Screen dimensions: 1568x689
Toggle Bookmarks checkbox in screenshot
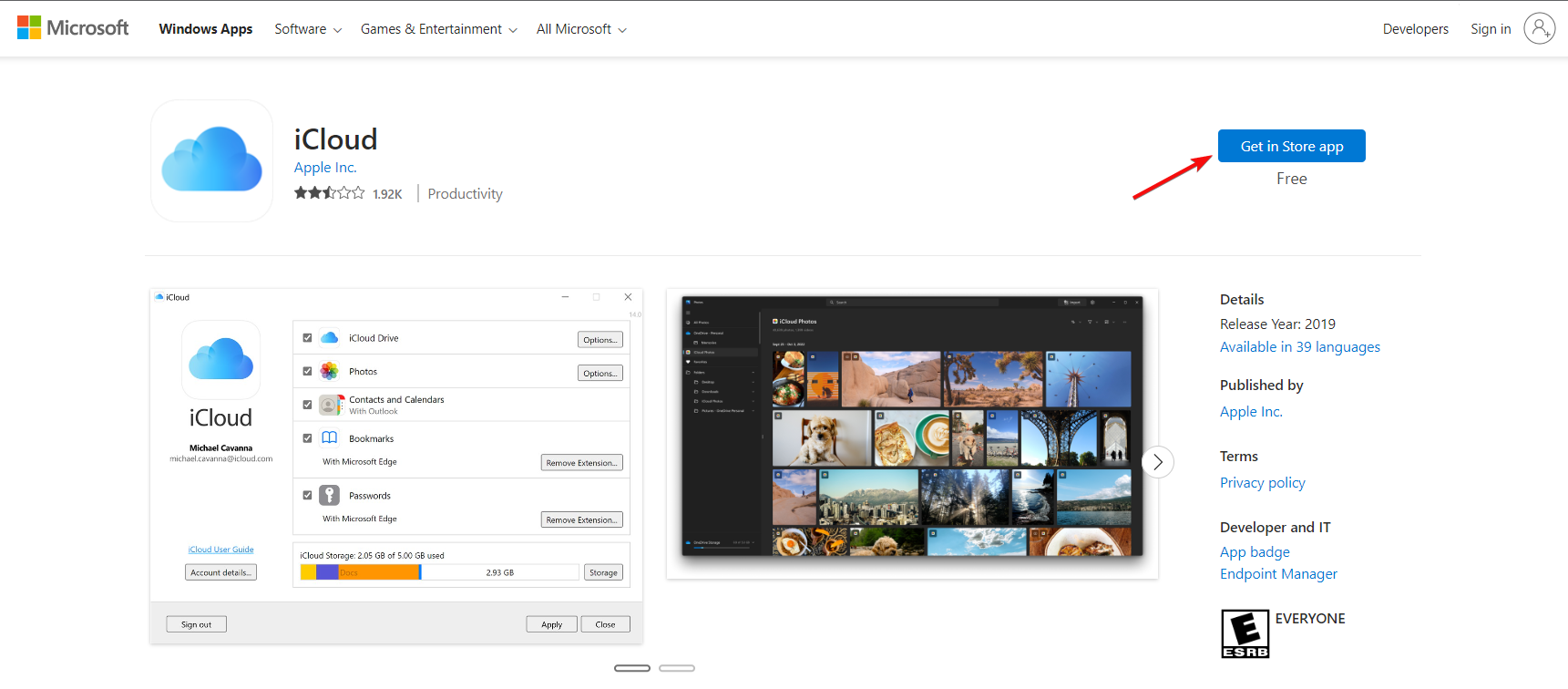[307, 438]
